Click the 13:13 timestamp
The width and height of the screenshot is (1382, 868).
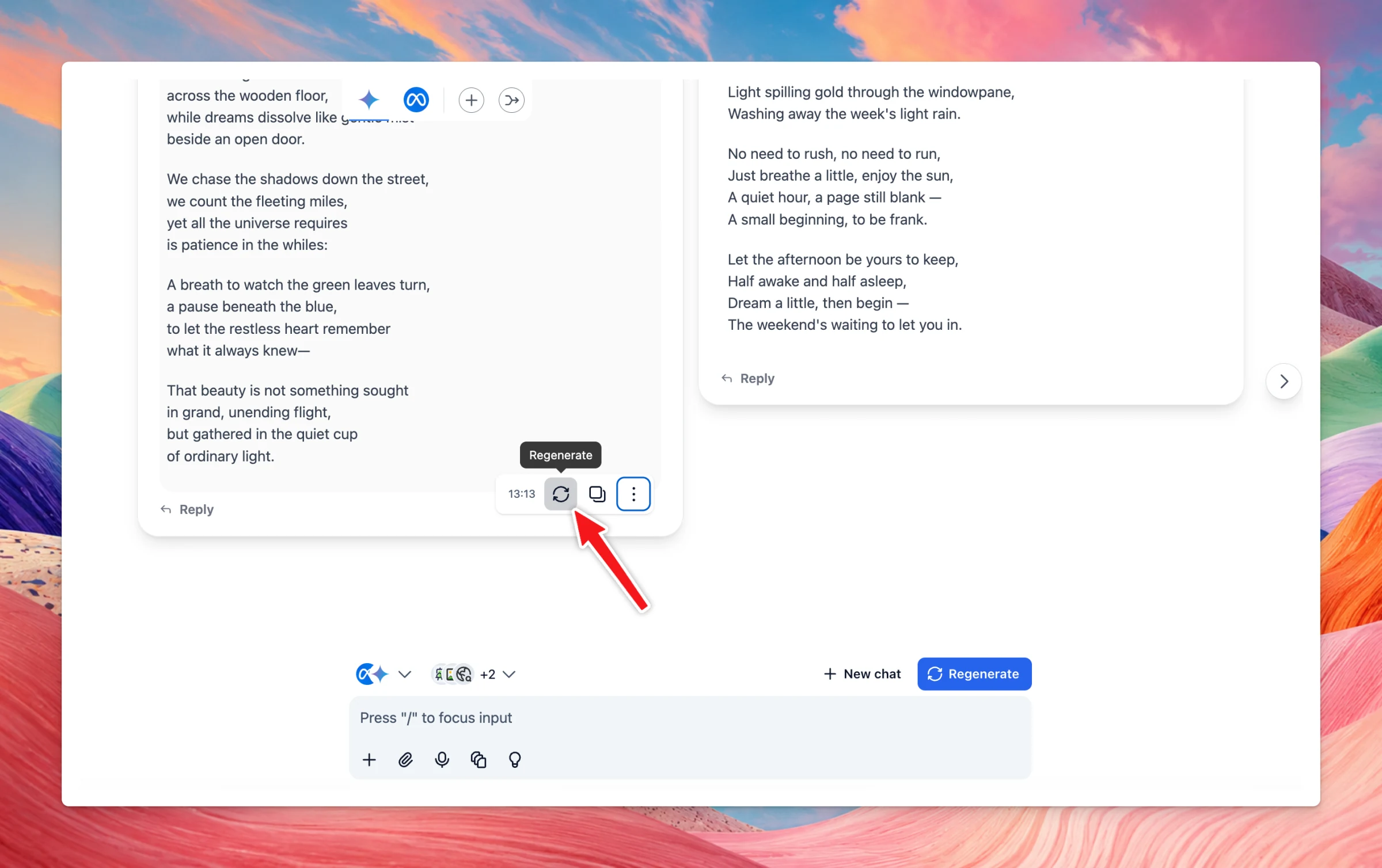(x=522, y=494)
